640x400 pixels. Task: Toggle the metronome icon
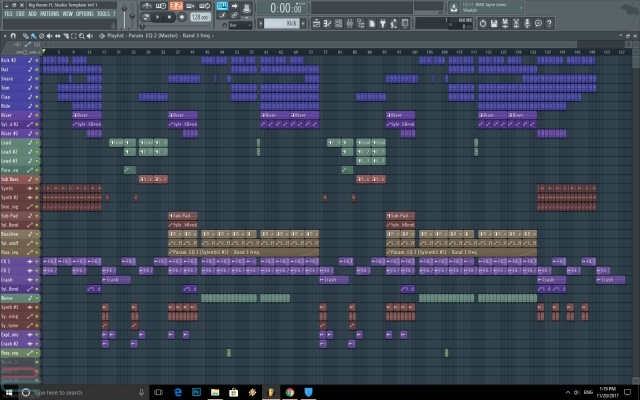click(147, 6)
